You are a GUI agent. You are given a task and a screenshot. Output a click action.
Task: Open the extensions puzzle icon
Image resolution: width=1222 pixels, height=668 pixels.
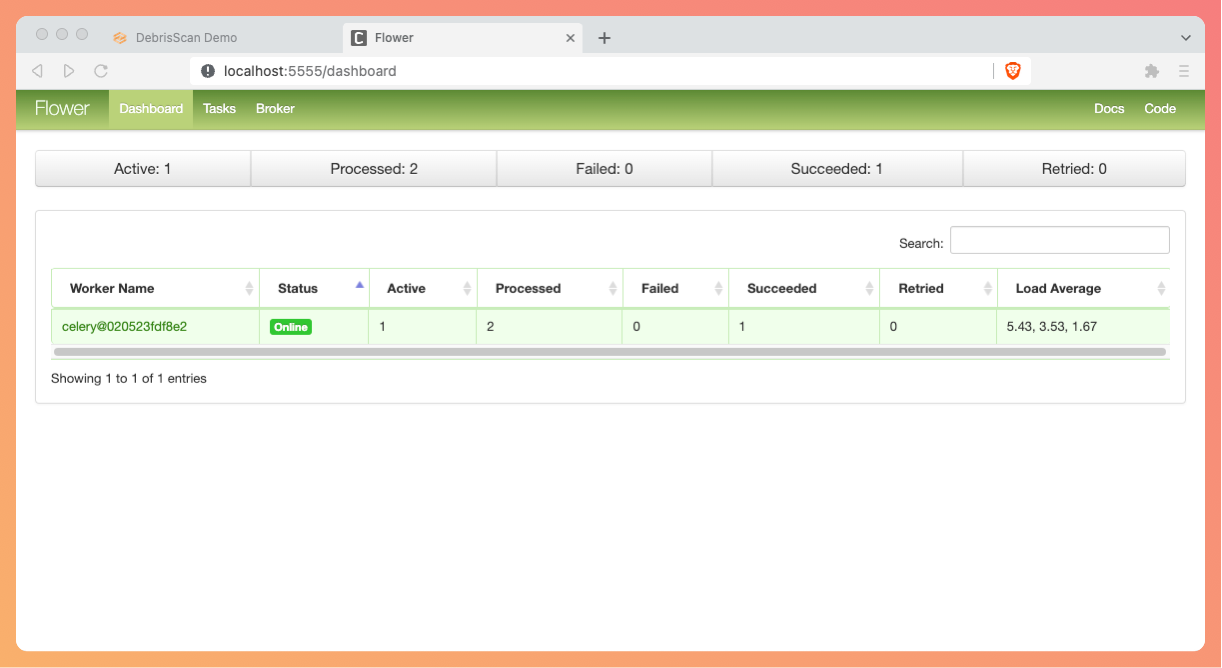coord(1152,71)
